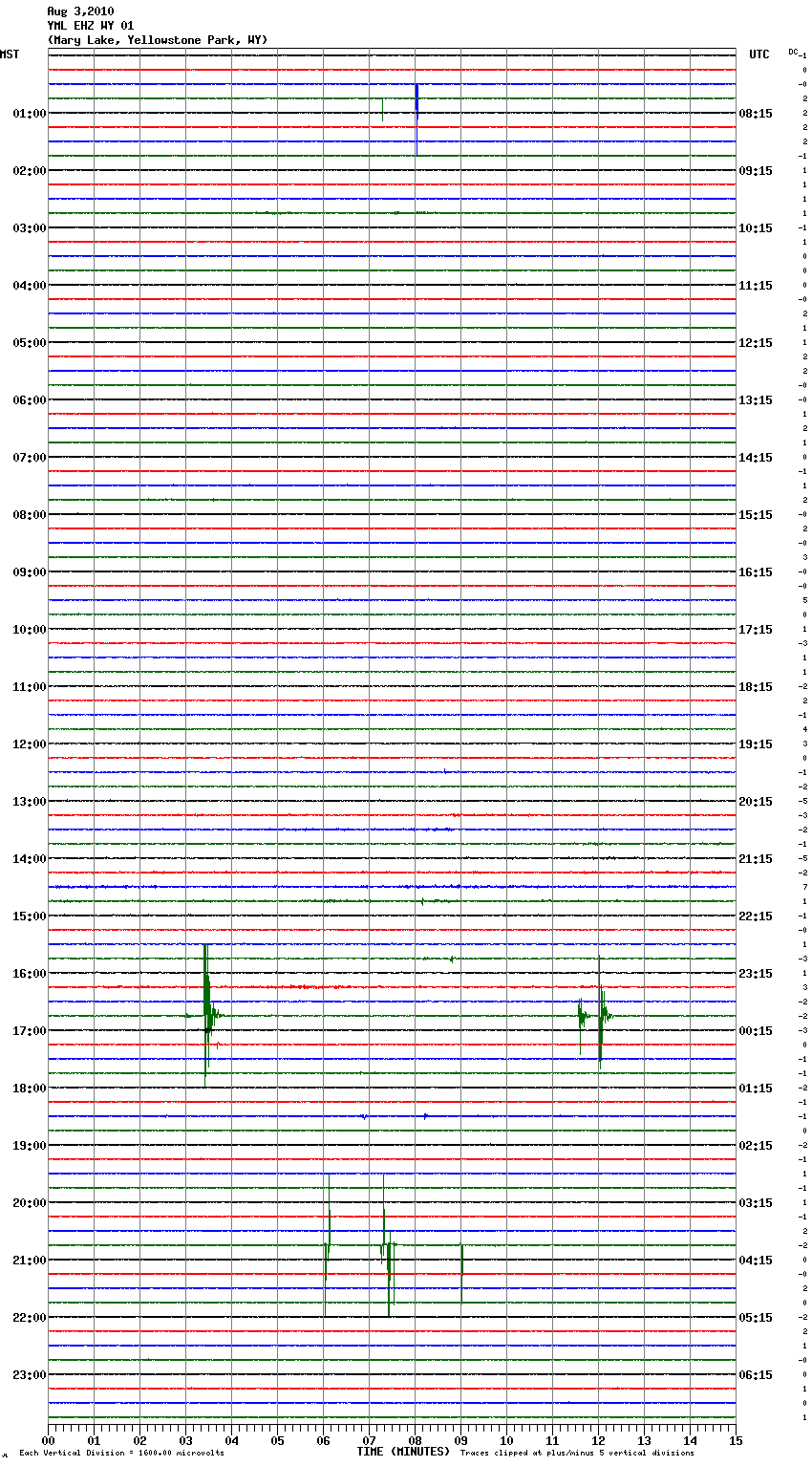Click the '04:00' MST time label

pos(30,286)
